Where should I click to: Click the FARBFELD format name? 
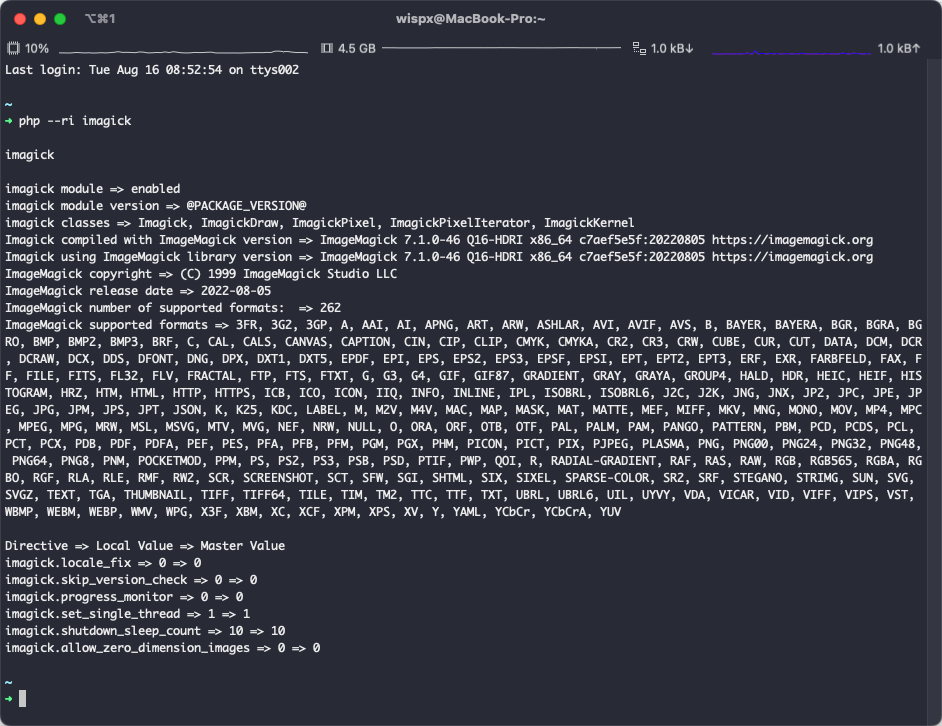click(838, 359)
